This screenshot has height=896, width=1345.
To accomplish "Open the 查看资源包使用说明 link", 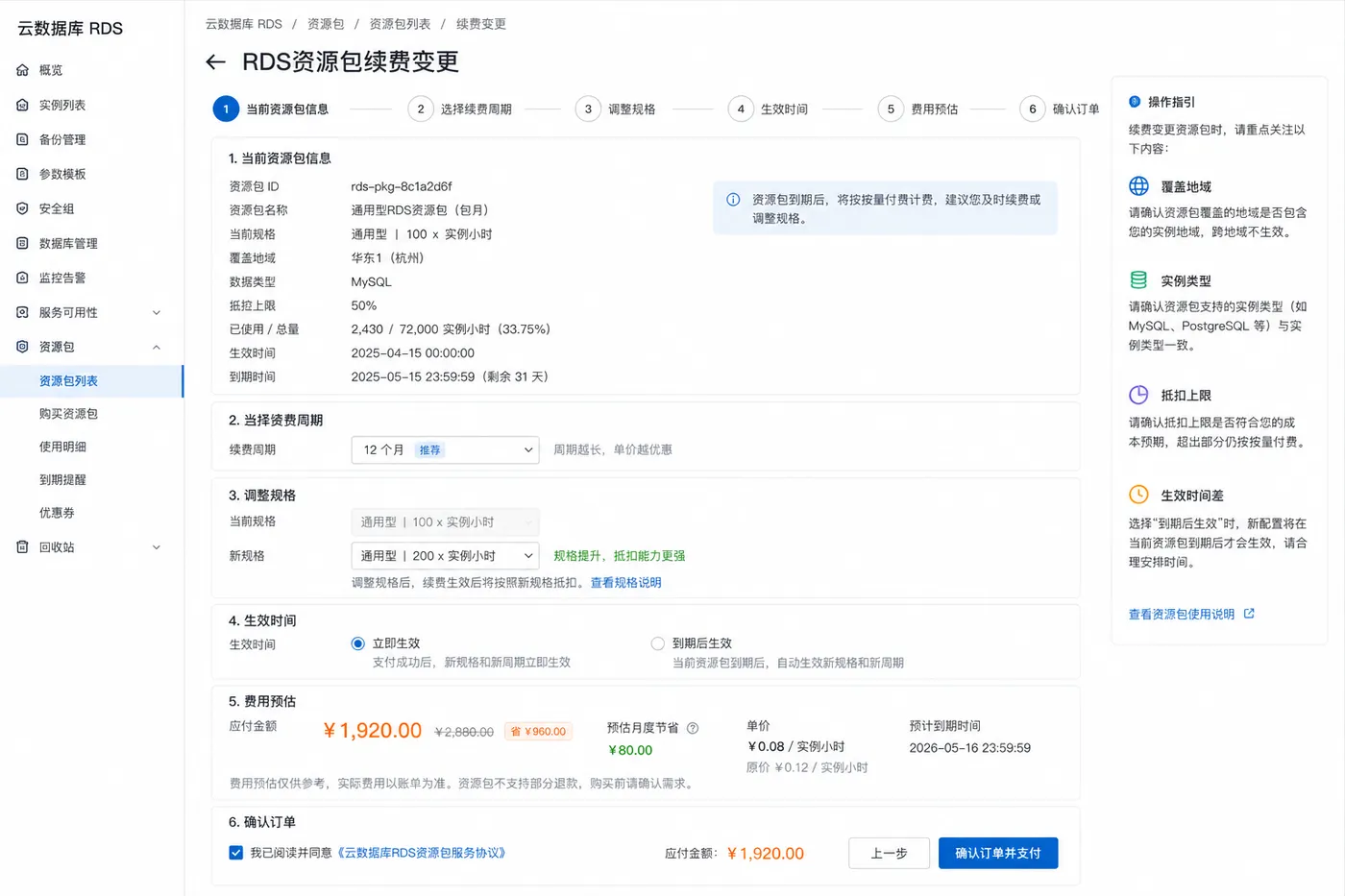I will click(x=1182, y=614).
